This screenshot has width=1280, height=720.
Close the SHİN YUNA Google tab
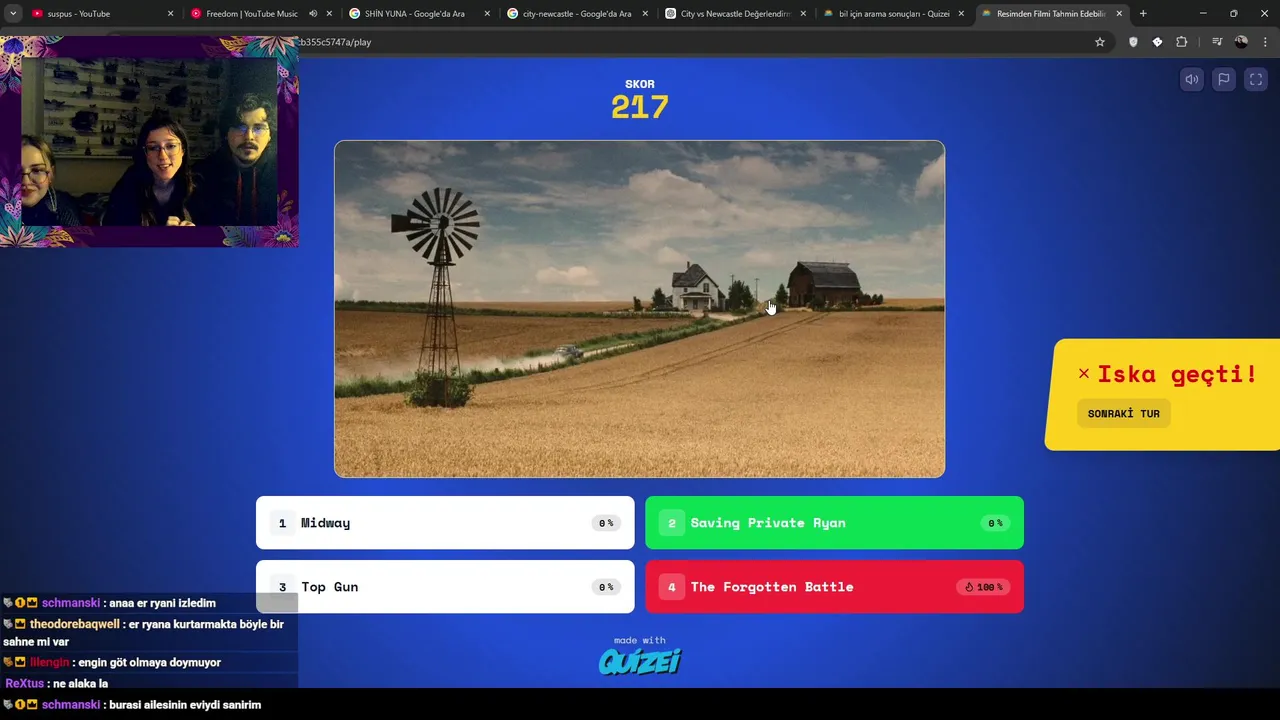(487, 14)
